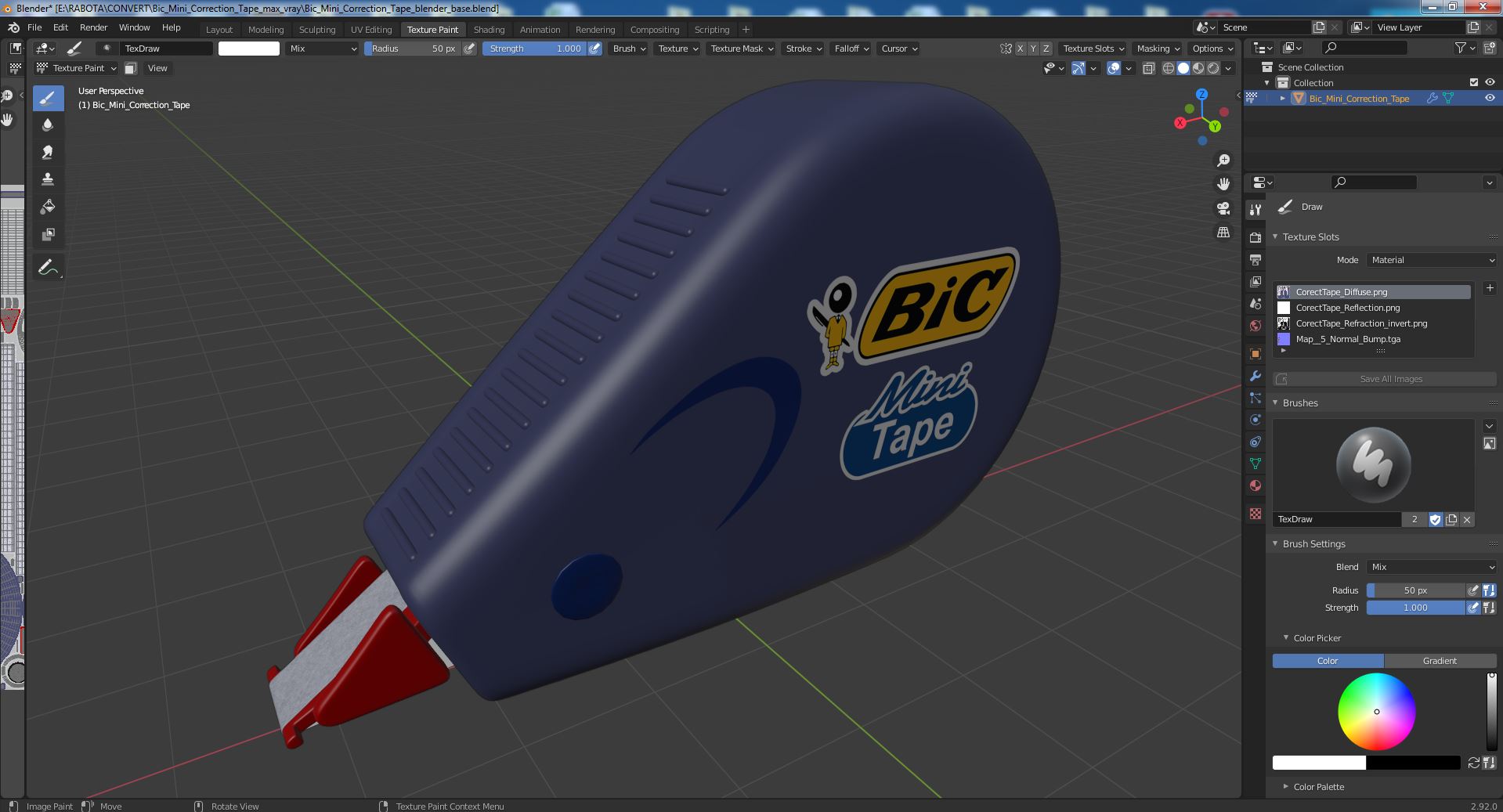1503x812 pixels.
Task: Open the viewport View menu
Action: pos(157,68)
